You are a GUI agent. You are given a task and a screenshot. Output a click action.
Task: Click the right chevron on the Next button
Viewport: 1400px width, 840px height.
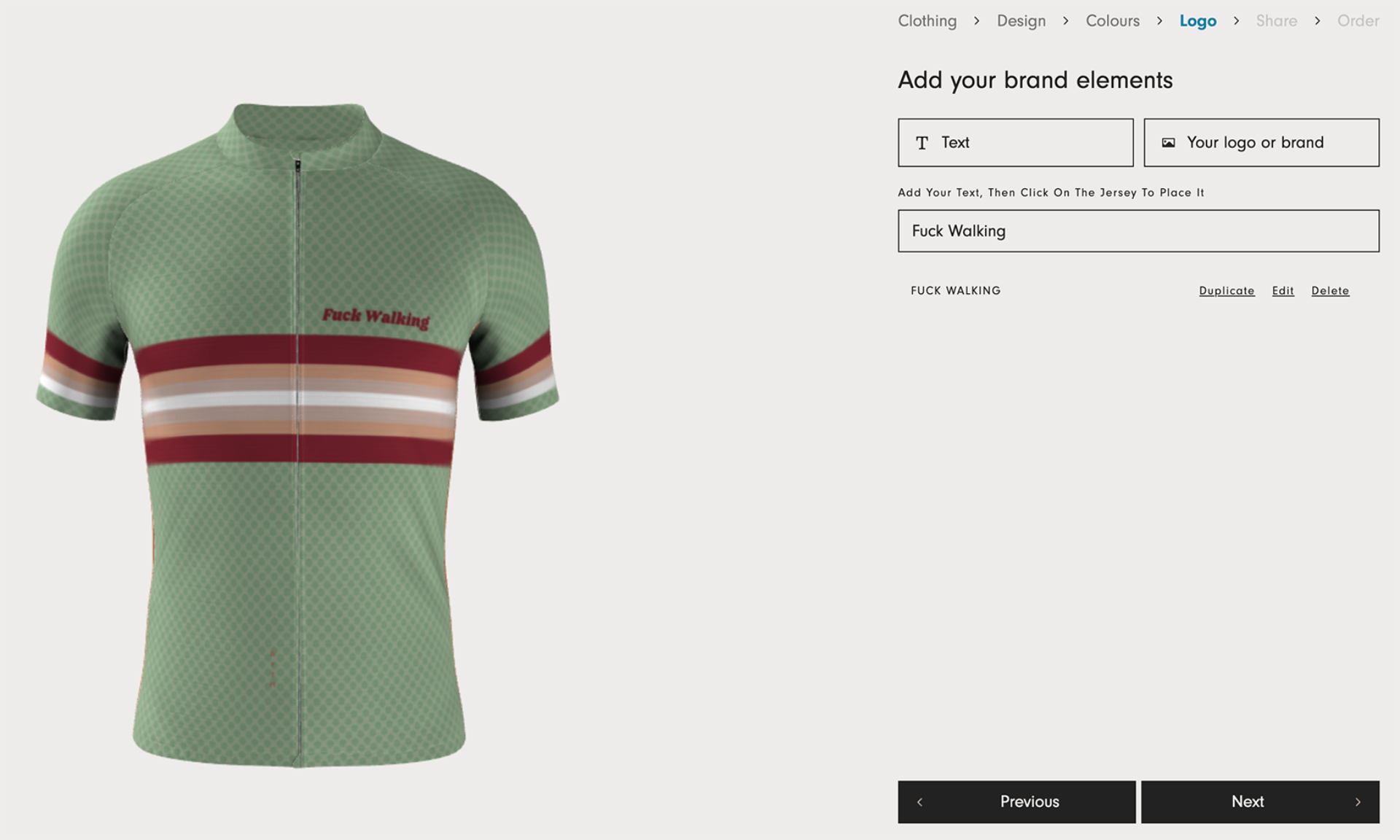coord(1358,802)
